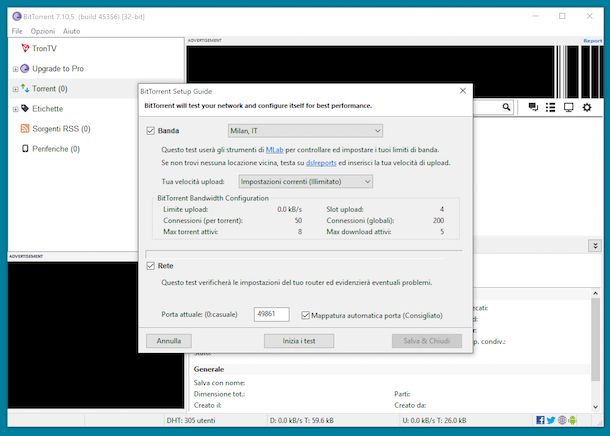
Task: Collapse the detail pane chevron button
Action: pyautogui.click(x=595, y=246)
